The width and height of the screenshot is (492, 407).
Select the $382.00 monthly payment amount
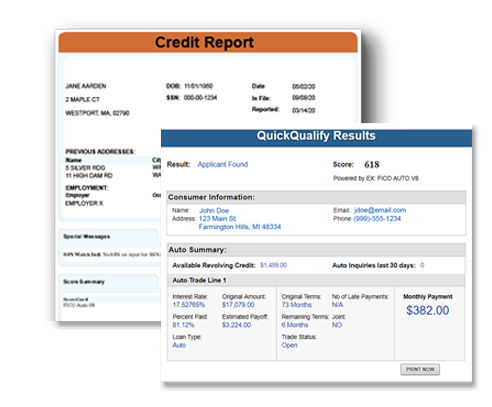428,310
